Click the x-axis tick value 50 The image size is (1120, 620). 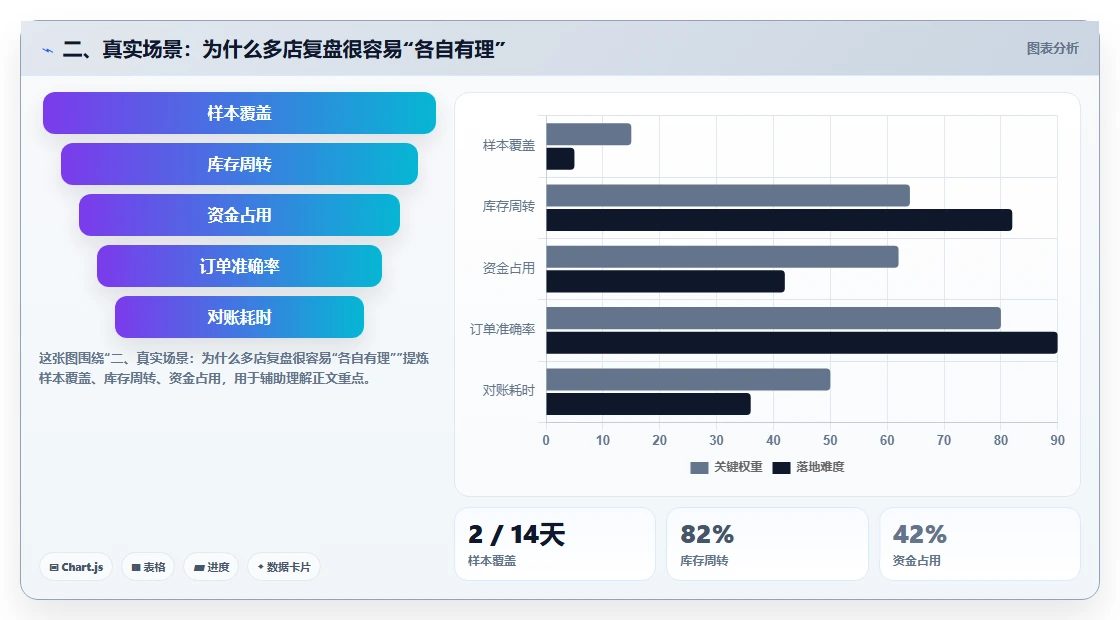tap(830, 441)
